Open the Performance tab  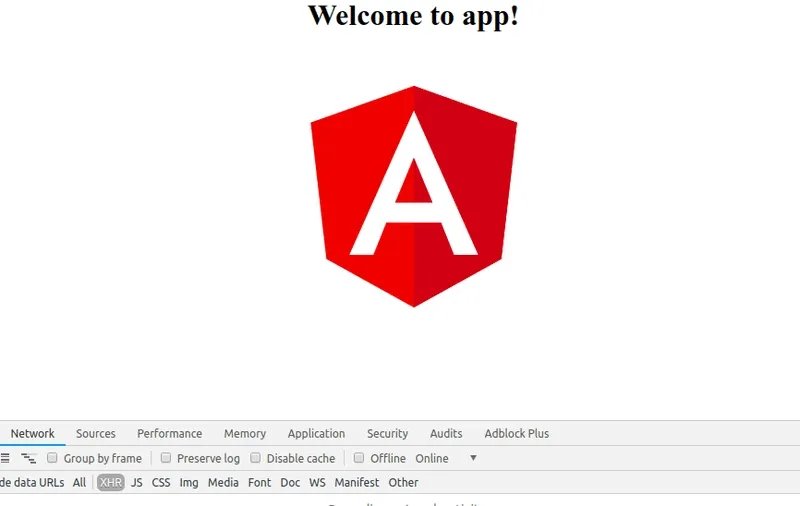point(169,433)
